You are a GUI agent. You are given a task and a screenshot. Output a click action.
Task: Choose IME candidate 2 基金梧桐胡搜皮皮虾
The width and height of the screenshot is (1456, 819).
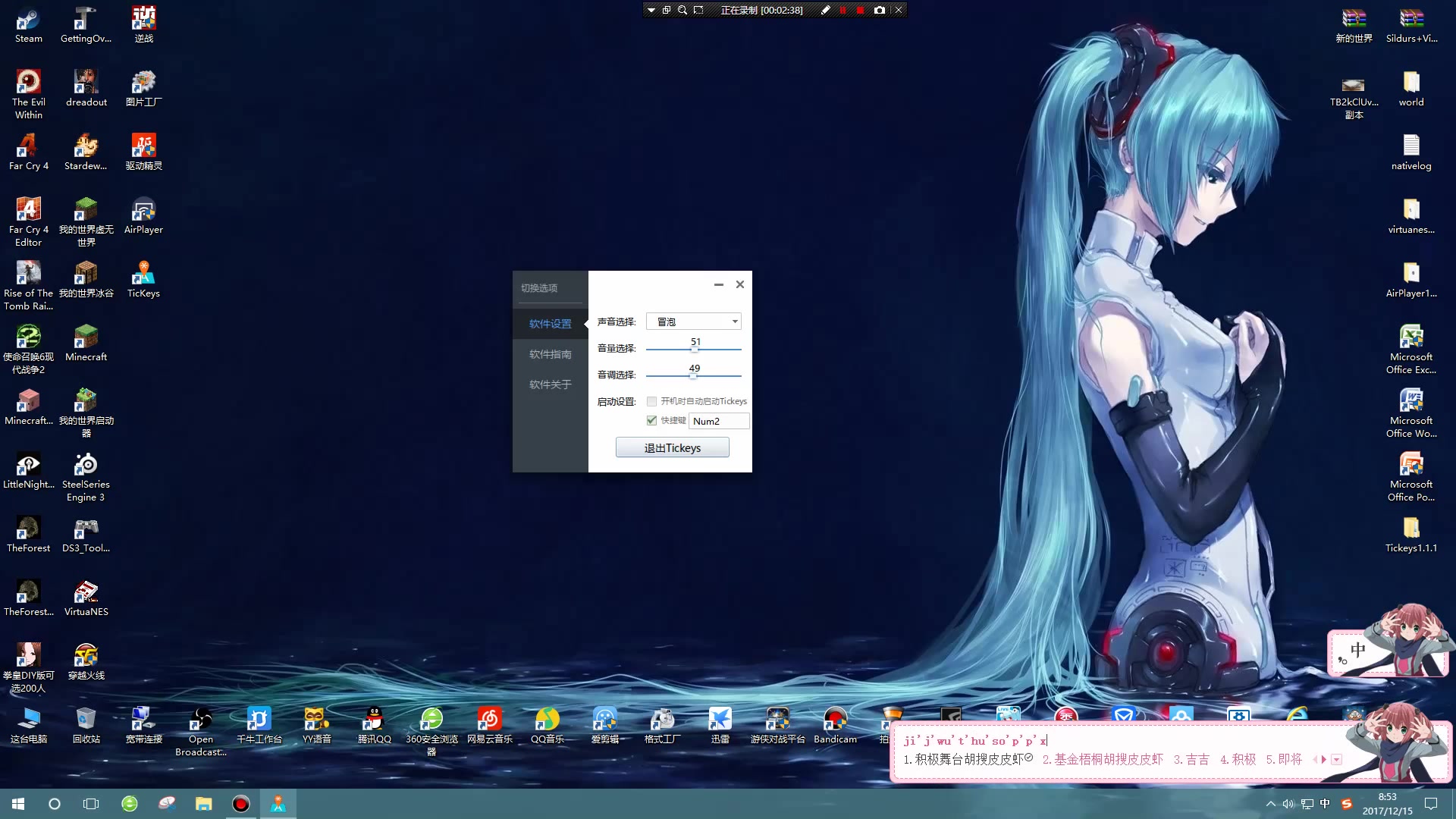click(x=1103, y=759)
